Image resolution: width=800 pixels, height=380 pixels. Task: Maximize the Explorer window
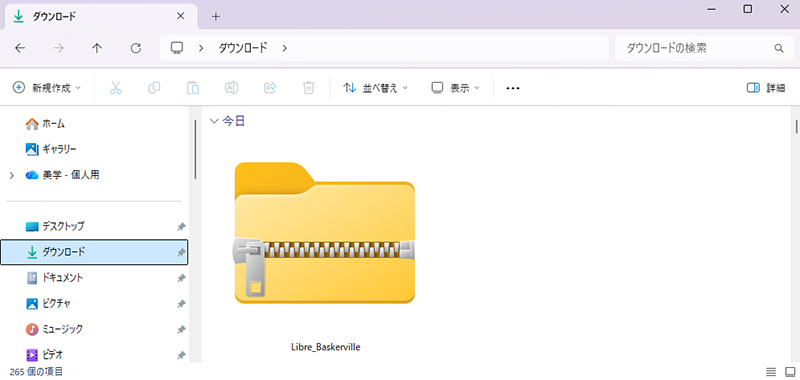pyautogui.click(x=747, y=9)
